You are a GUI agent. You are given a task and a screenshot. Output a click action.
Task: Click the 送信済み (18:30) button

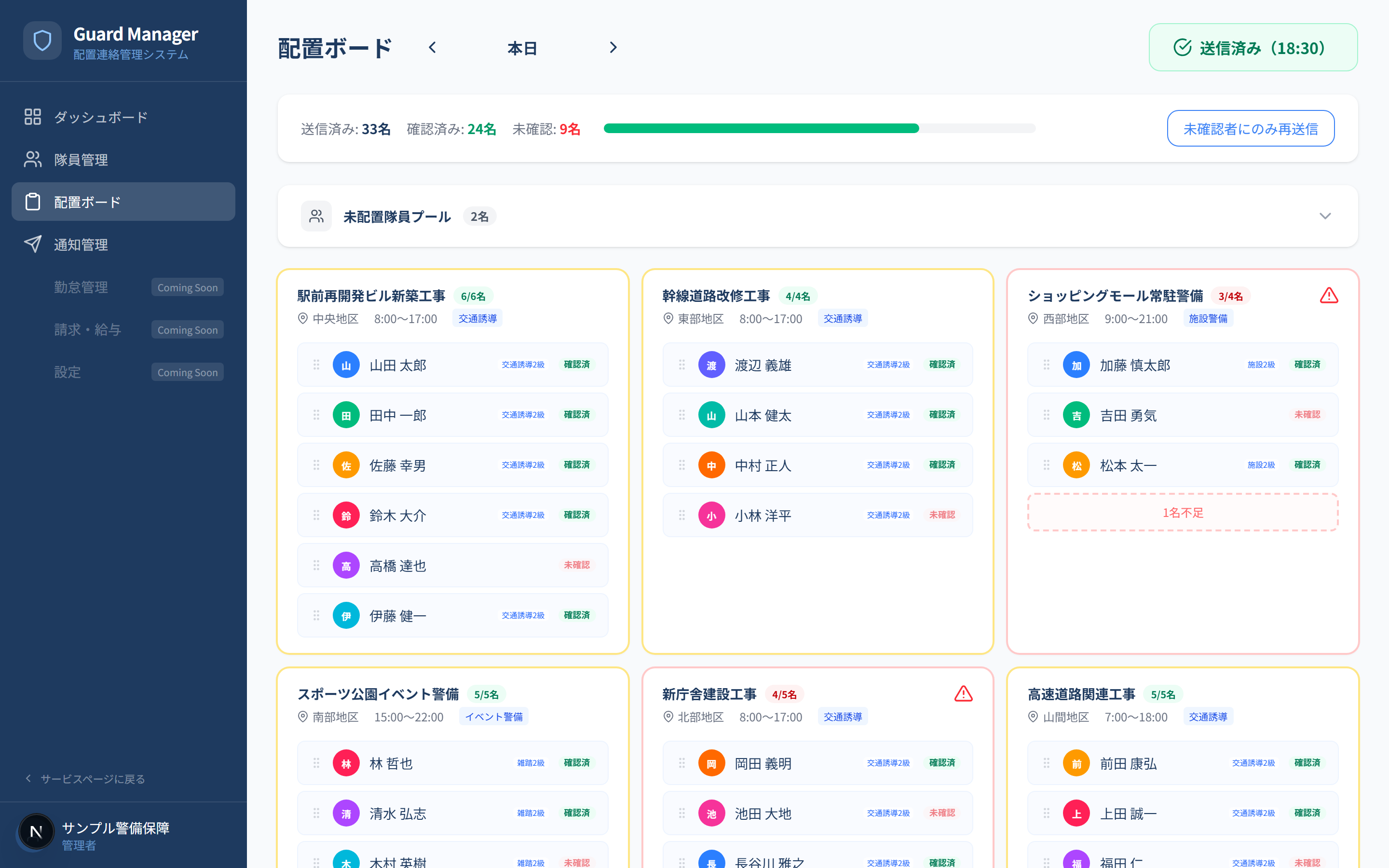[x=1253, y=48]
